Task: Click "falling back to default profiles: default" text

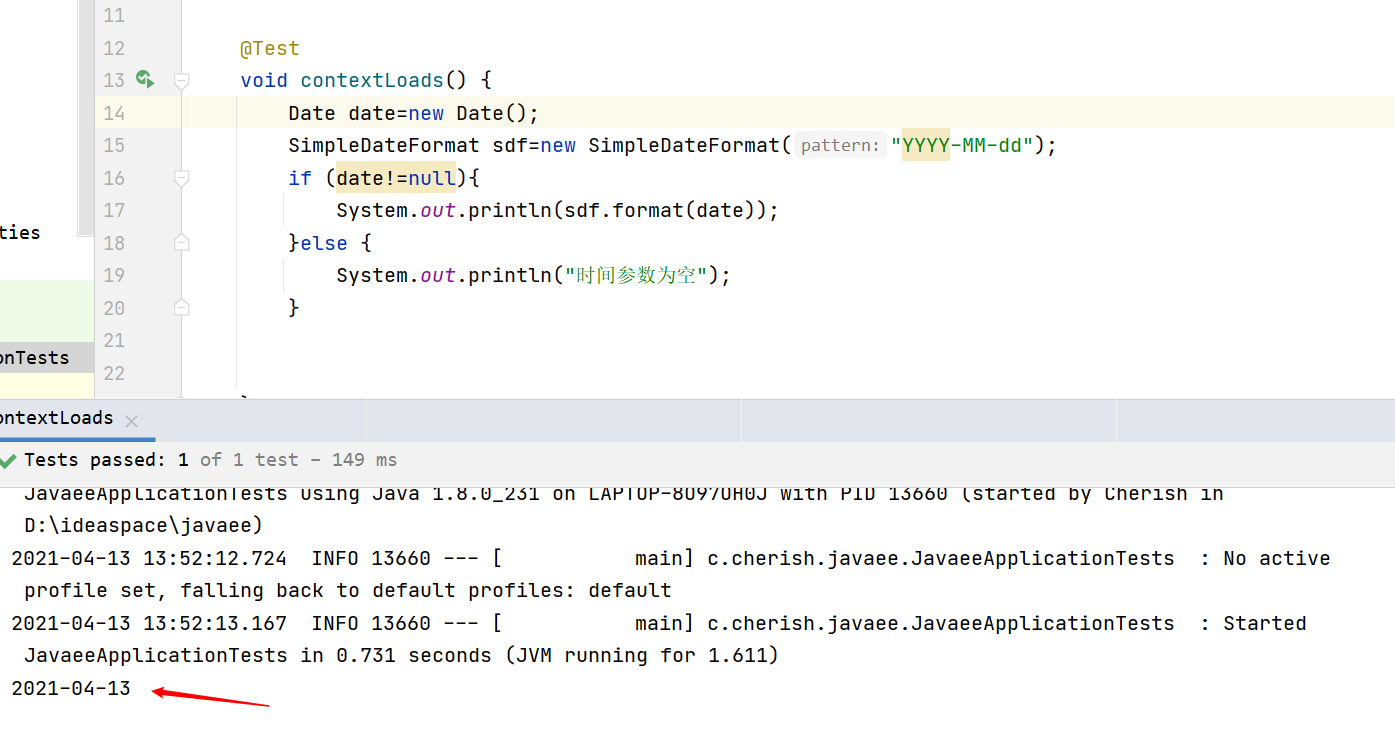Action: [x=426, y=590]
